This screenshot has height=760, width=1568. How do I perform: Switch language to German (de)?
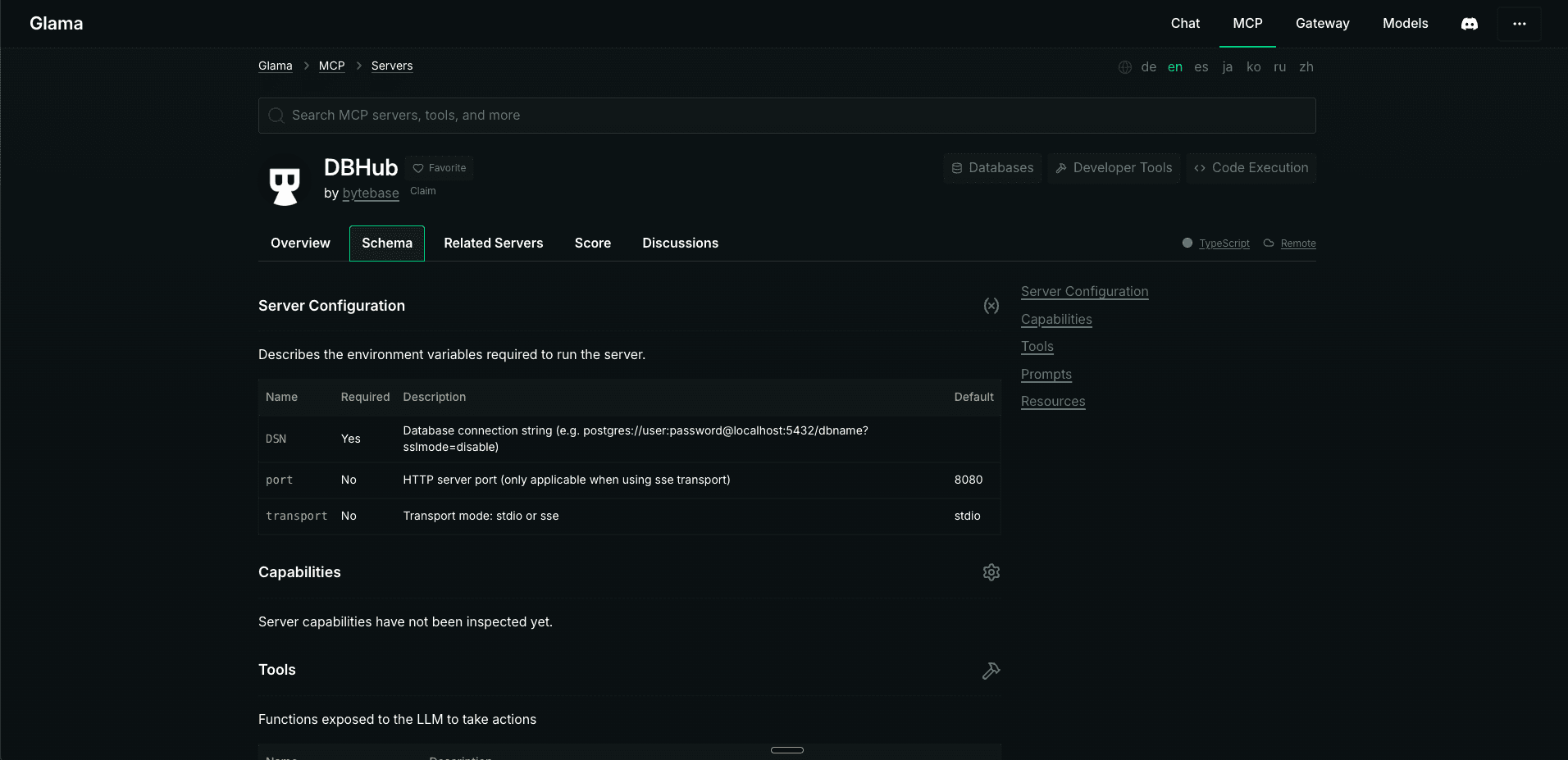pyautogui.click(x=1148, y=67)
